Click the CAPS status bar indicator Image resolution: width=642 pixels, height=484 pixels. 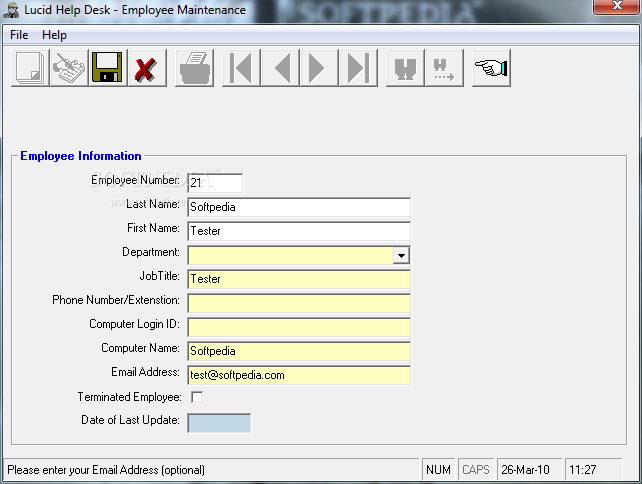(476, 470)
